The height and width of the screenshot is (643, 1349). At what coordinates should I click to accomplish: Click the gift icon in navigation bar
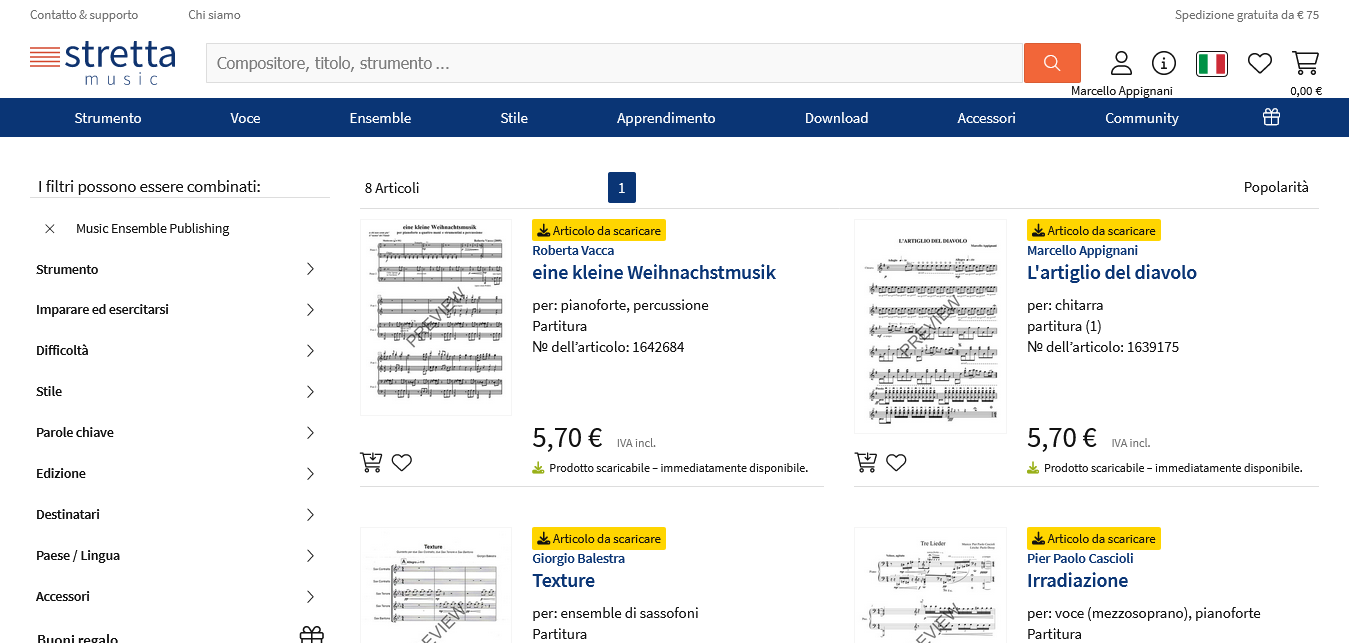click(1271, 117)
